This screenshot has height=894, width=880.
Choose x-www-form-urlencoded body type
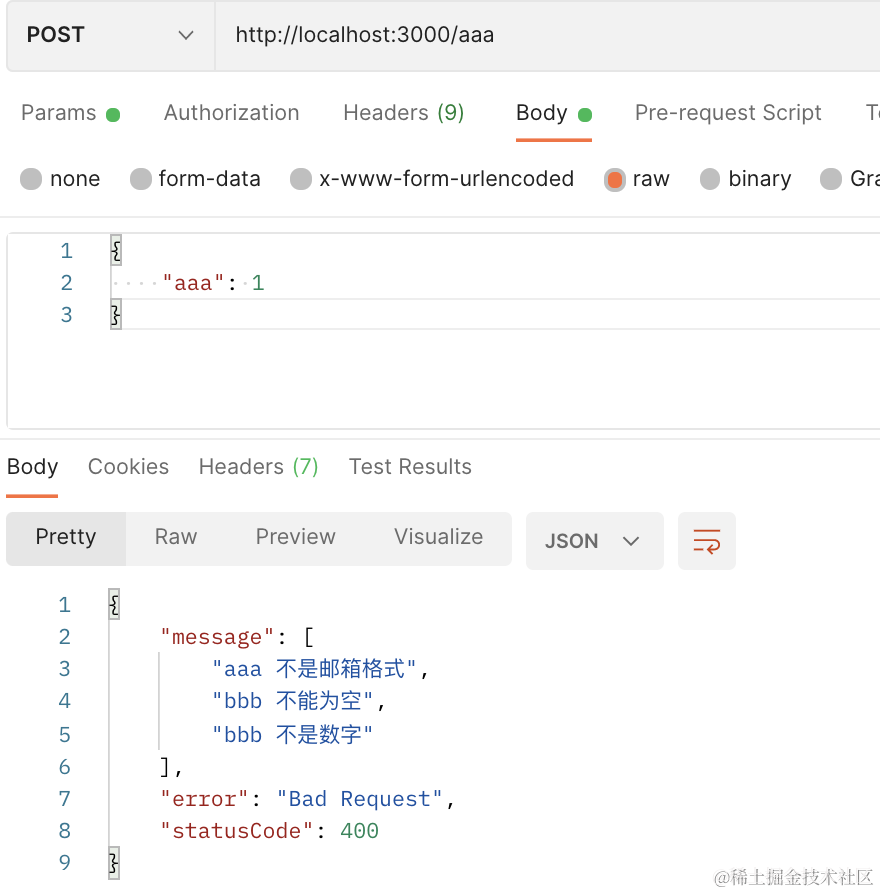(301, 179)
